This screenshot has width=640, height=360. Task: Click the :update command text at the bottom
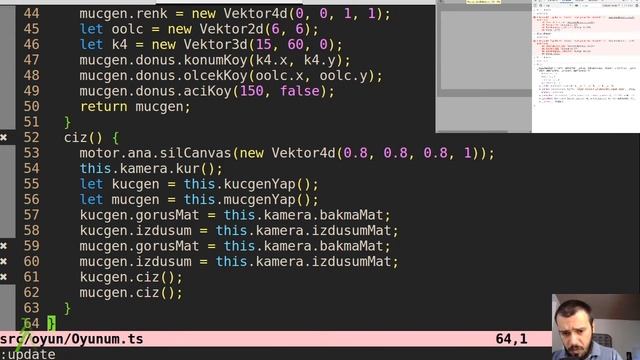click(28, 354)
